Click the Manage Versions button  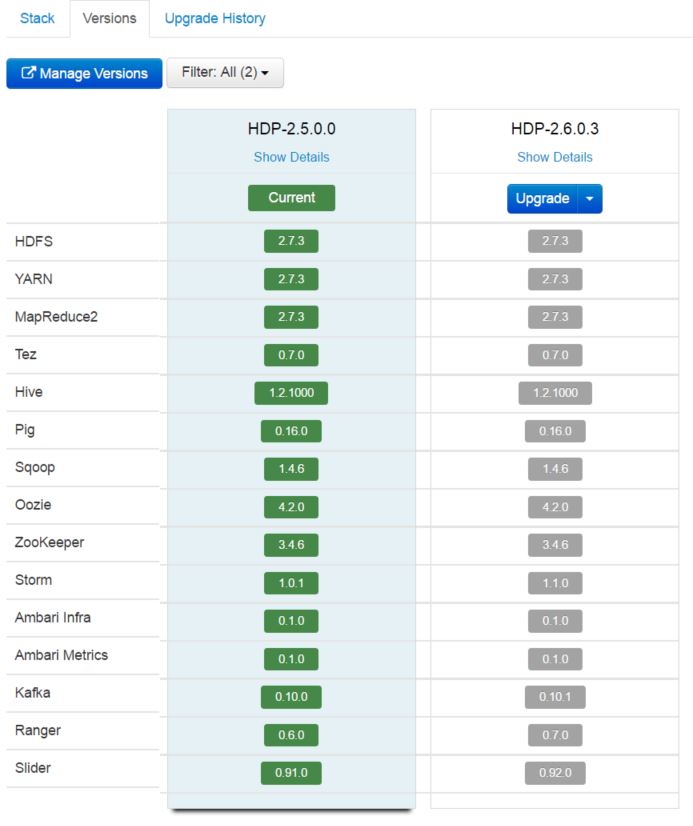click(x=84, y=73)
